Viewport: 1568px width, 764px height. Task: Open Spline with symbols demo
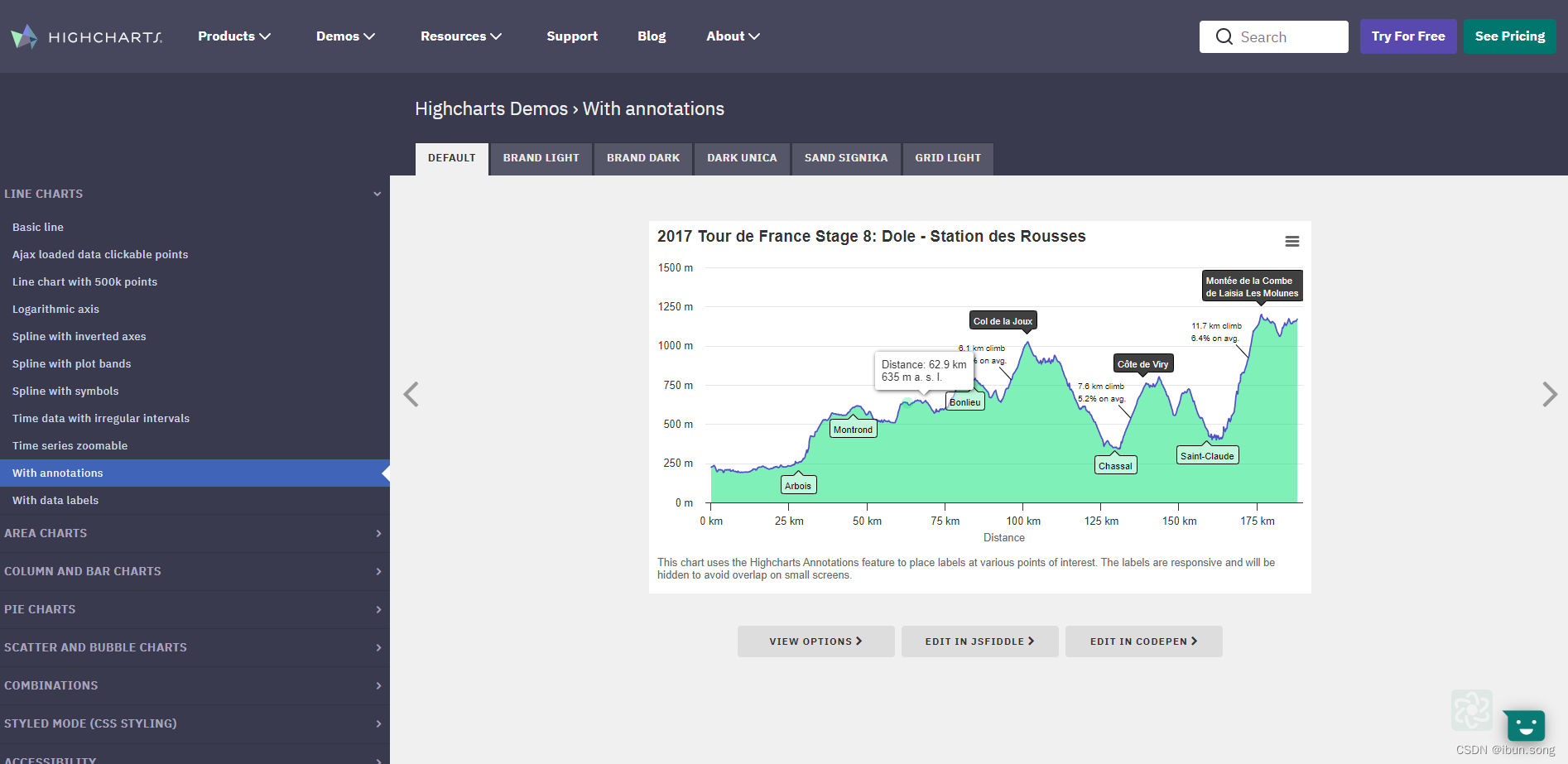65,391
